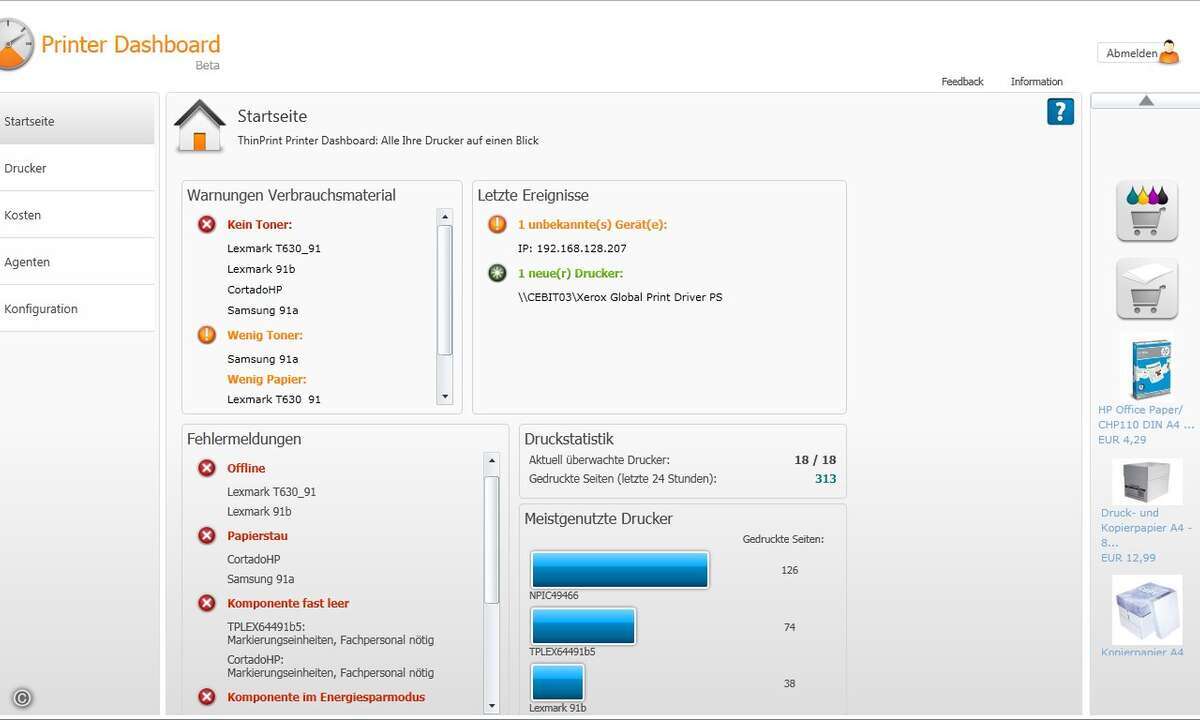Click the red error icon next to Papierstau
The image size is (1200, 720).
click(207, 536)
